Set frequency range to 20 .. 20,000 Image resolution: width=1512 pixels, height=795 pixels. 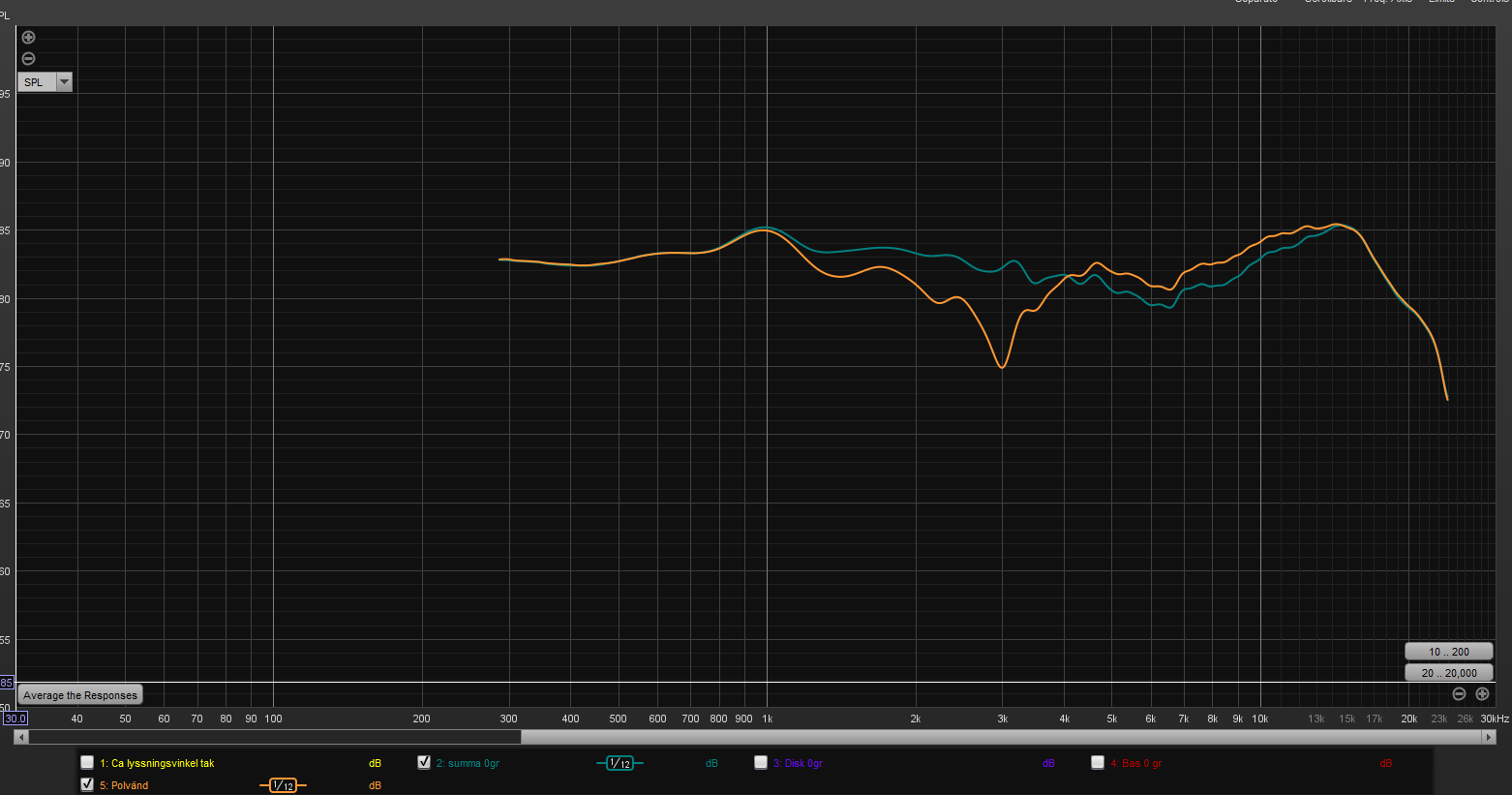1448,673
